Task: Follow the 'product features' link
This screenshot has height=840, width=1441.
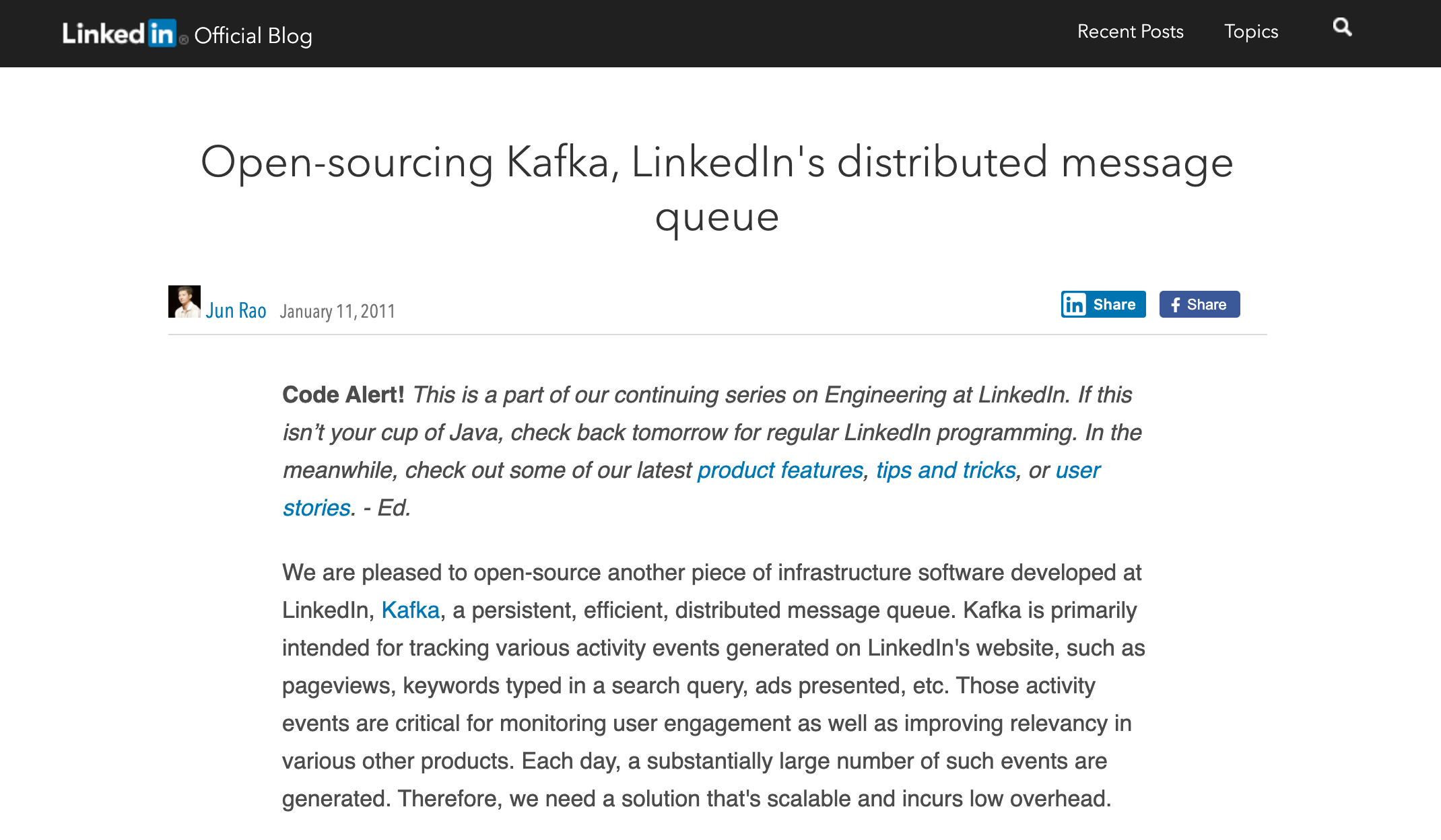Action: coord(780,470)
